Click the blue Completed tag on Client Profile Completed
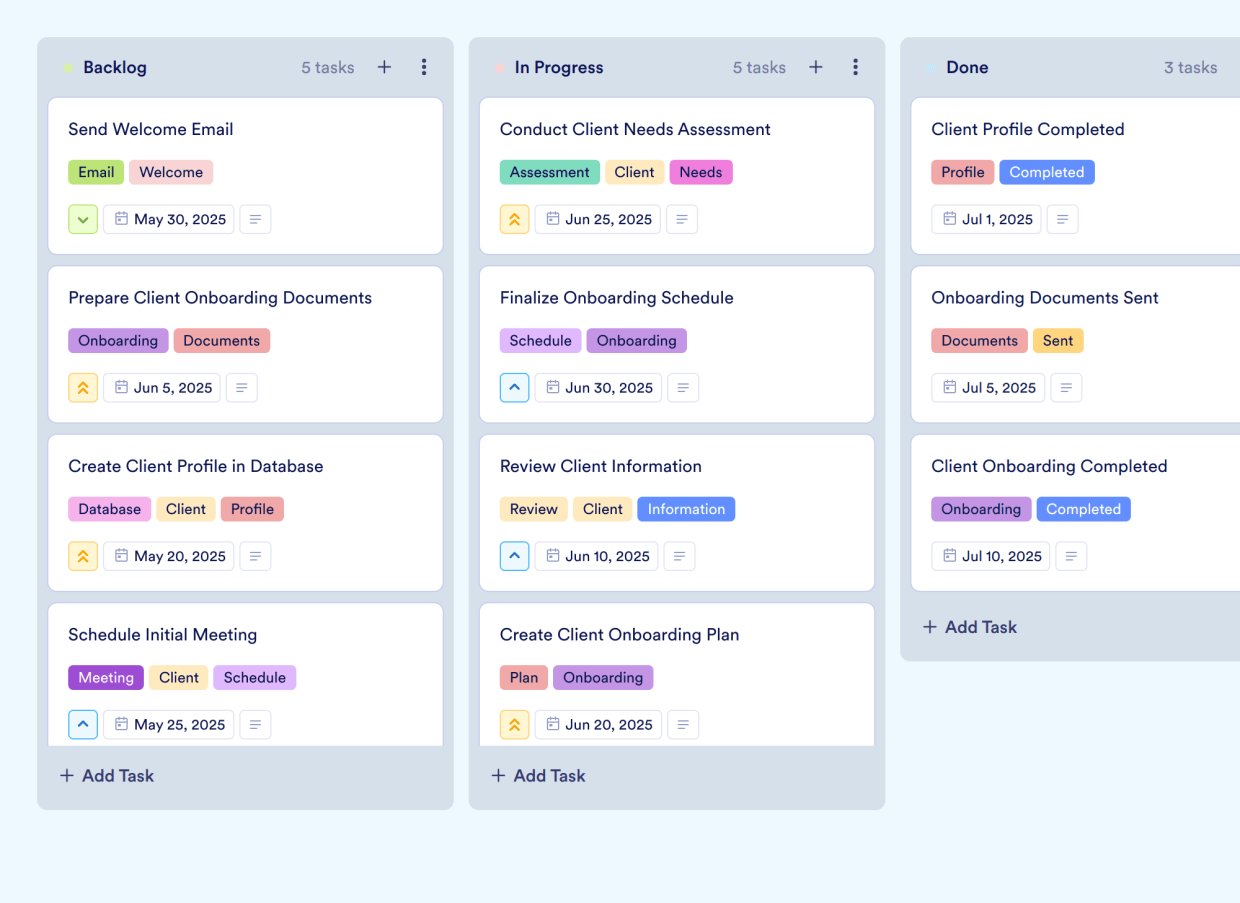This screenshot has width=1240, height=903. 1046,172
